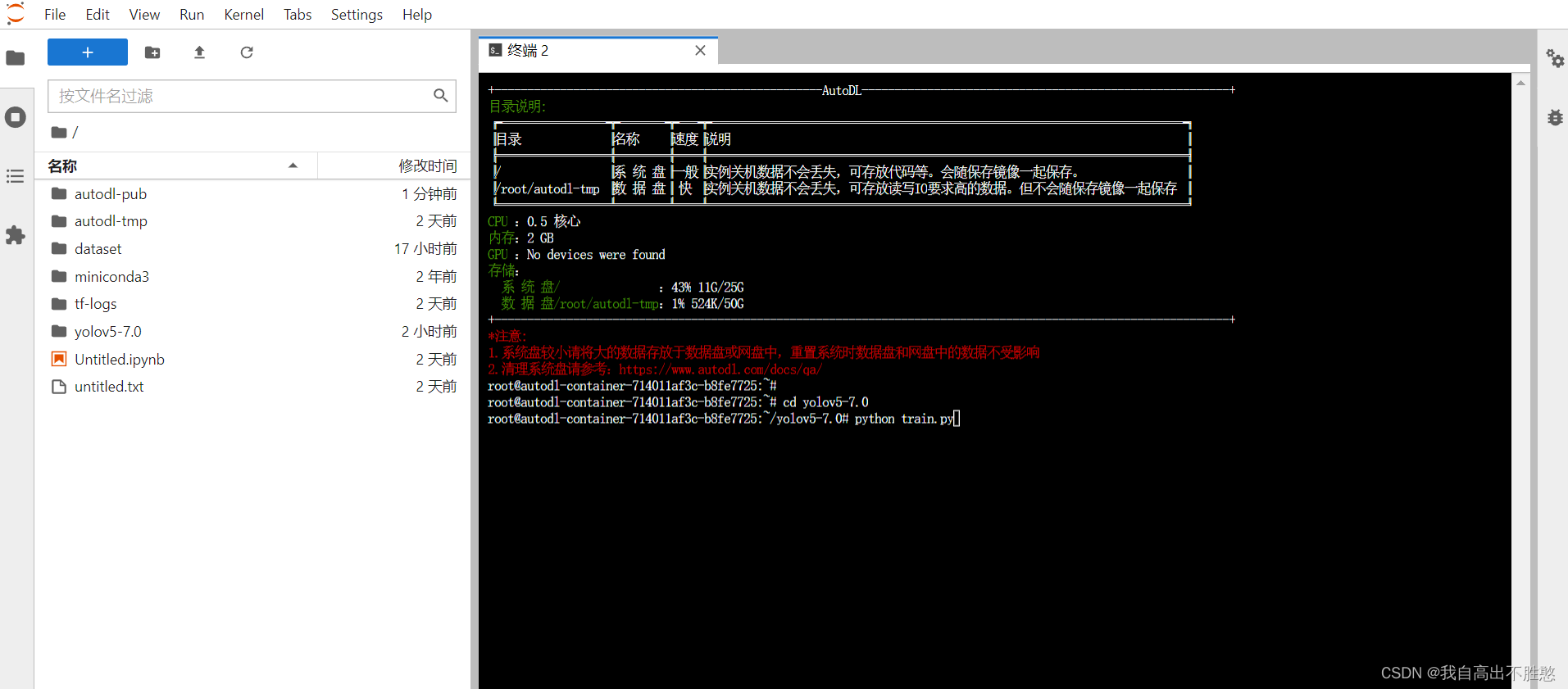
Task: Open the Extension Manager puzzle icon
Action: (16, 235)
